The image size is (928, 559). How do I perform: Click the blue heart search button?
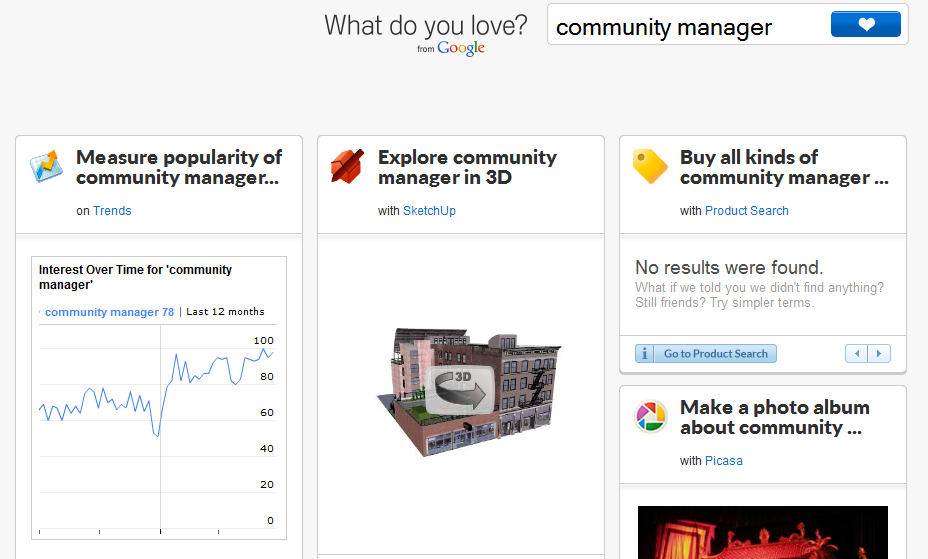(865, 24)
